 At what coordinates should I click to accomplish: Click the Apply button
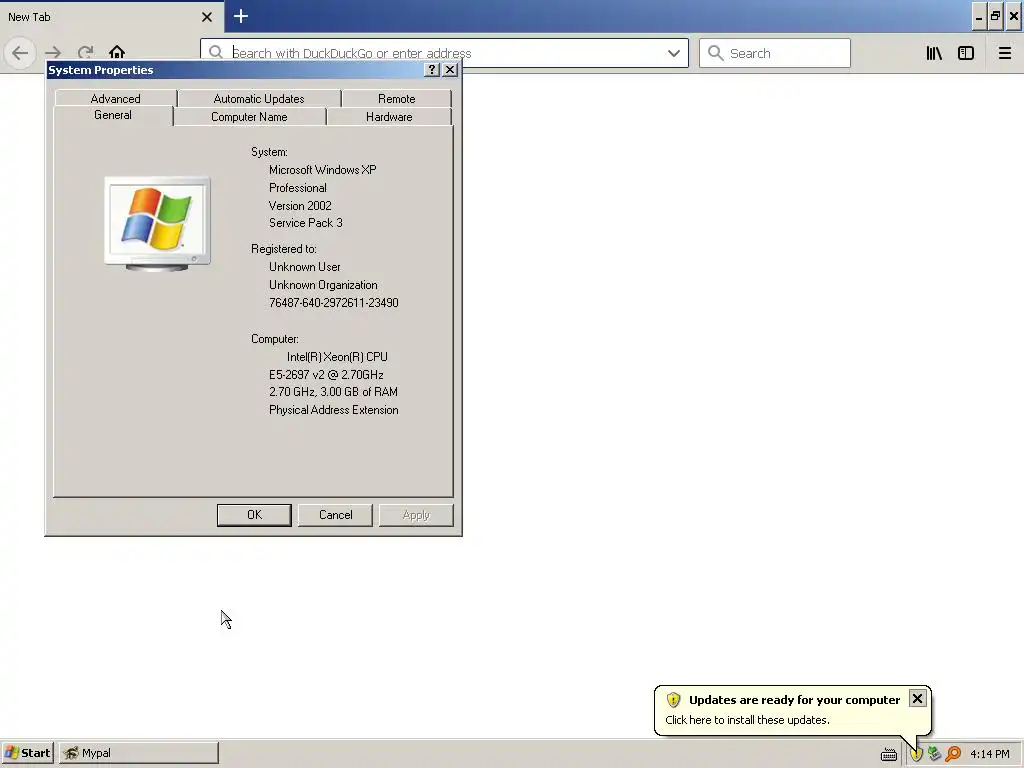[416, 515]
